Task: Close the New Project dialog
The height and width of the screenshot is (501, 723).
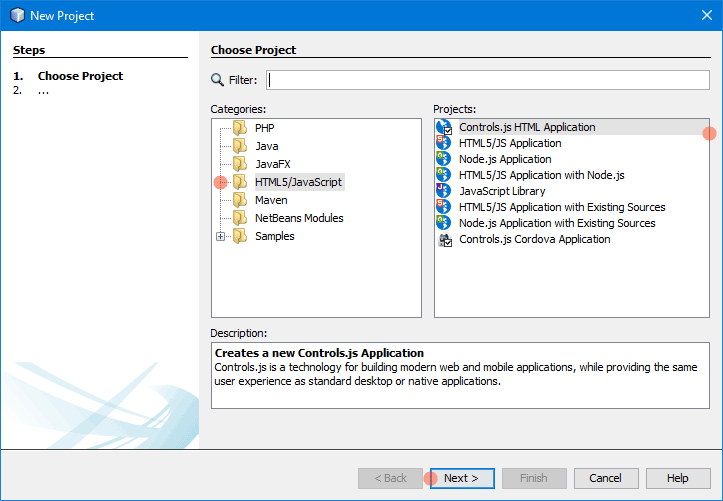Action: 706,15
